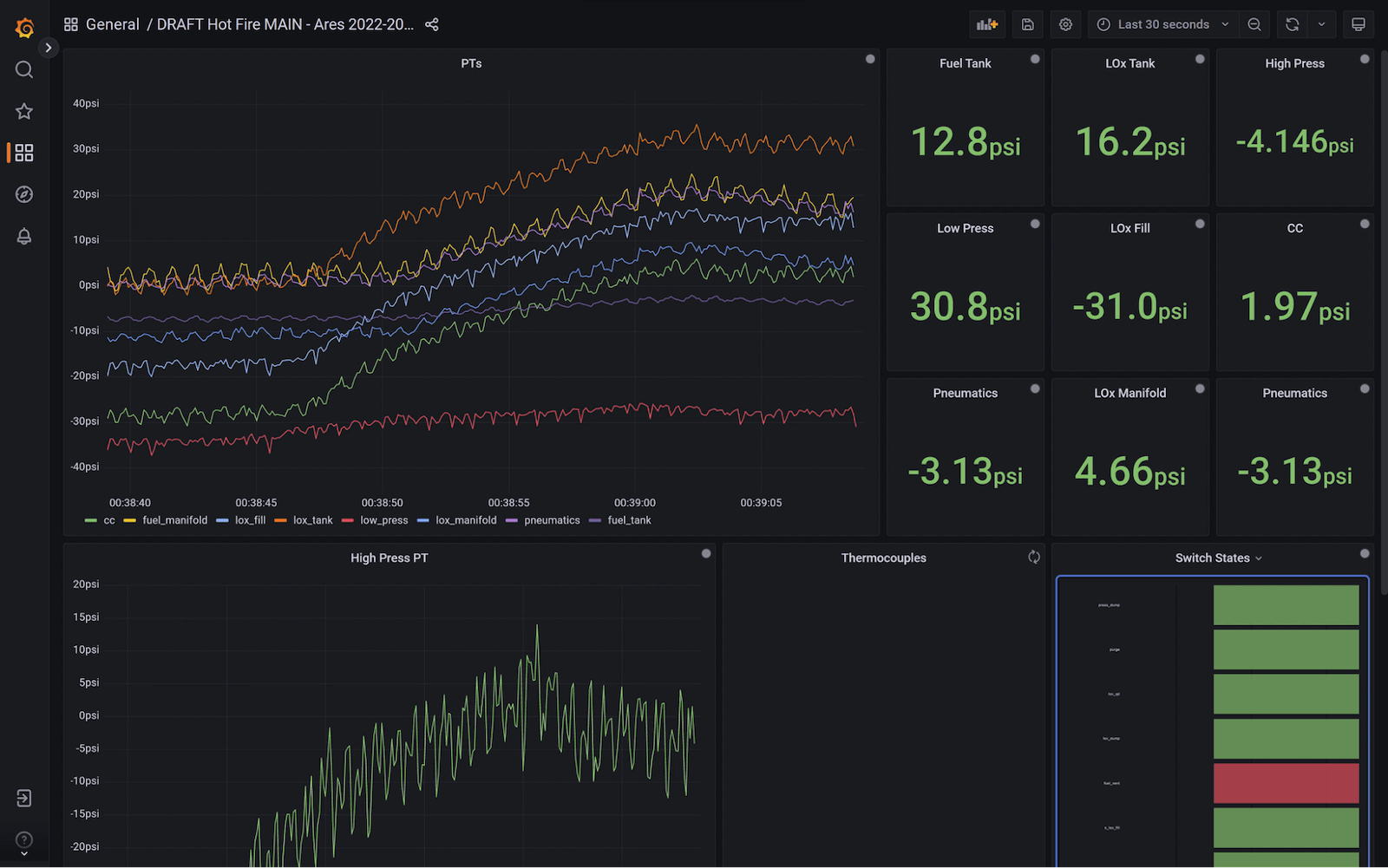Open Alerting via the bell icon
1388x868 pixels.
coord(23,236)
